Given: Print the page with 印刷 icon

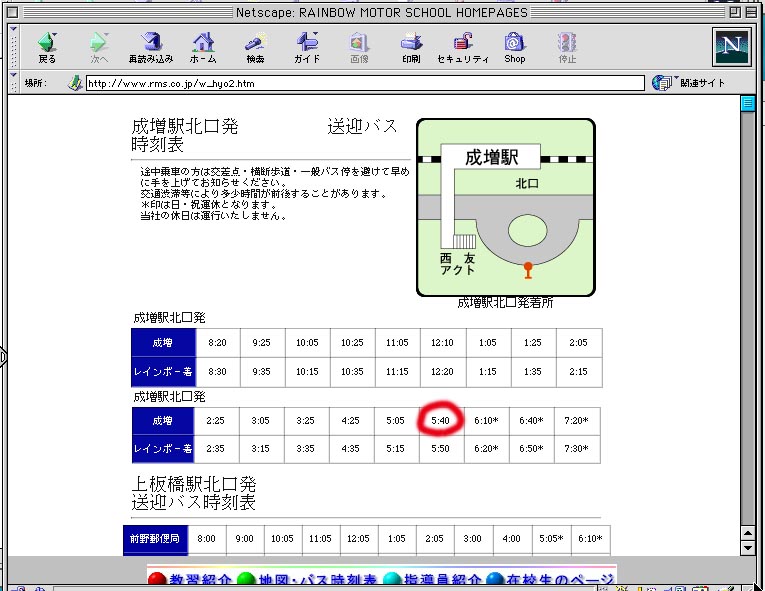Looking at the screenshot, I should (411, 47).
